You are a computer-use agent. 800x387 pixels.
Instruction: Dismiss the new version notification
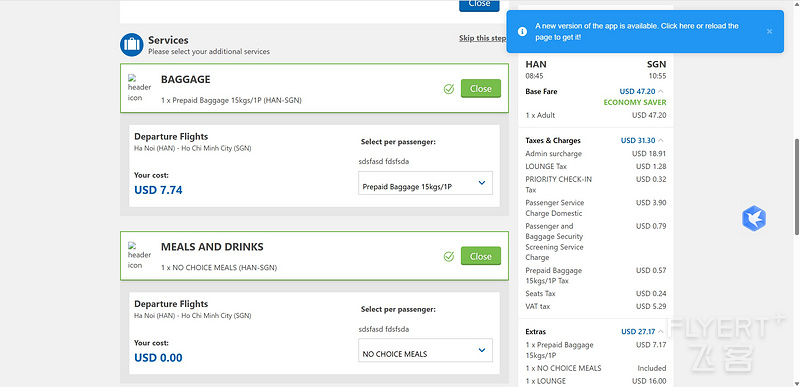tap(769, 32)
